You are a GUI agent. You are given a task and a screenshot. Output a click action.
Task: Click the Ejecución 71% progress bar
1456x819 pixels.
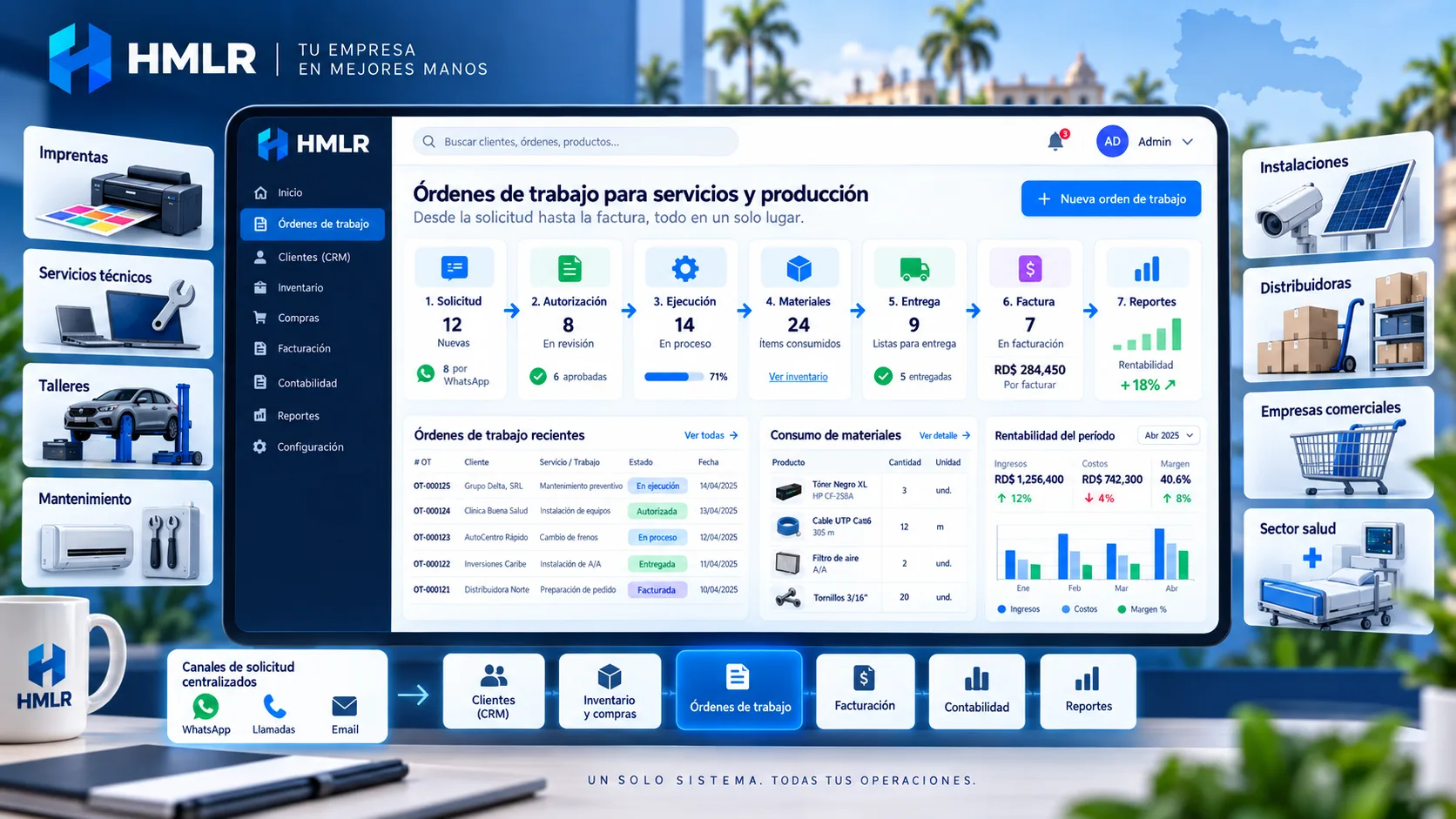click(x=674, y=377)
